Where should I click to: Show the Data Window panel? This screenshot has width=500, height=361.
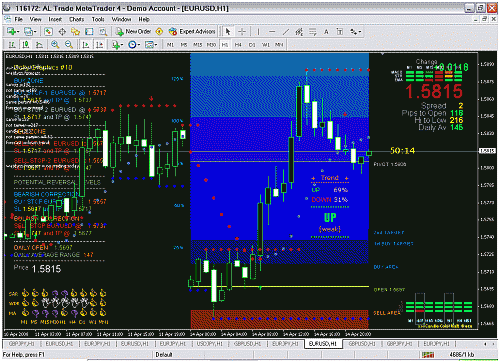coord(62,32)
